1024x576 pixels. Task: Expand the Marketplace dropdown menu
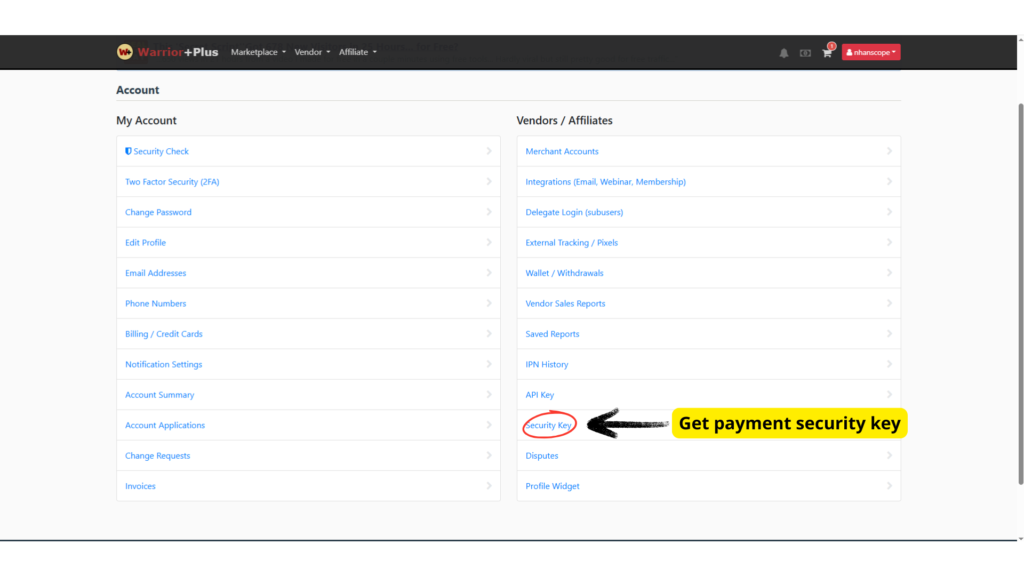click(258, 52)
